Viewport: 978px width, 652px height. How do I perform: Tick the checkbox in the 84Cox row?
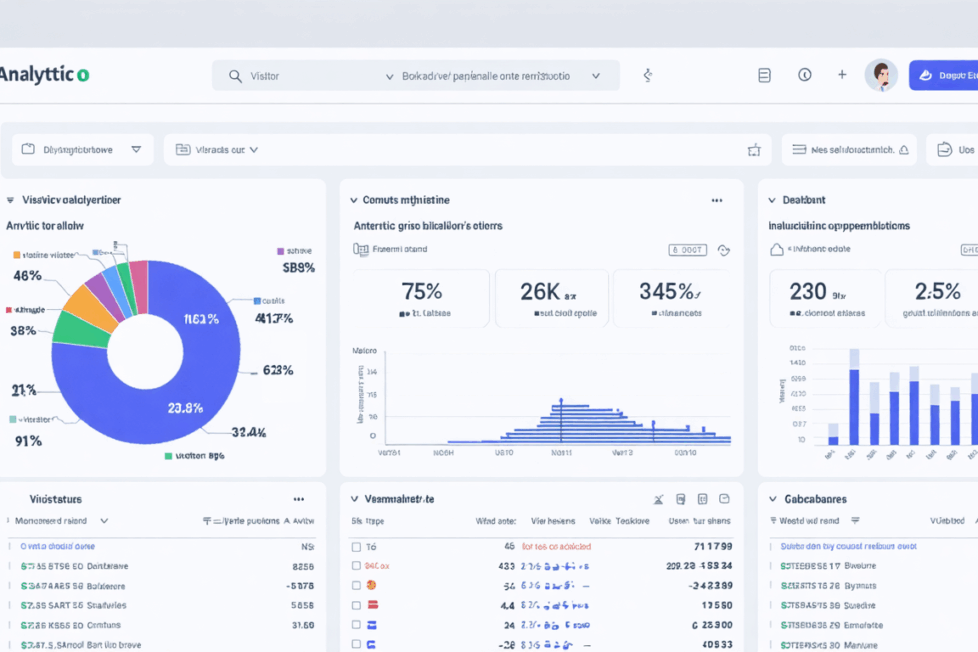pyautogui.click(x=356, y=566)
